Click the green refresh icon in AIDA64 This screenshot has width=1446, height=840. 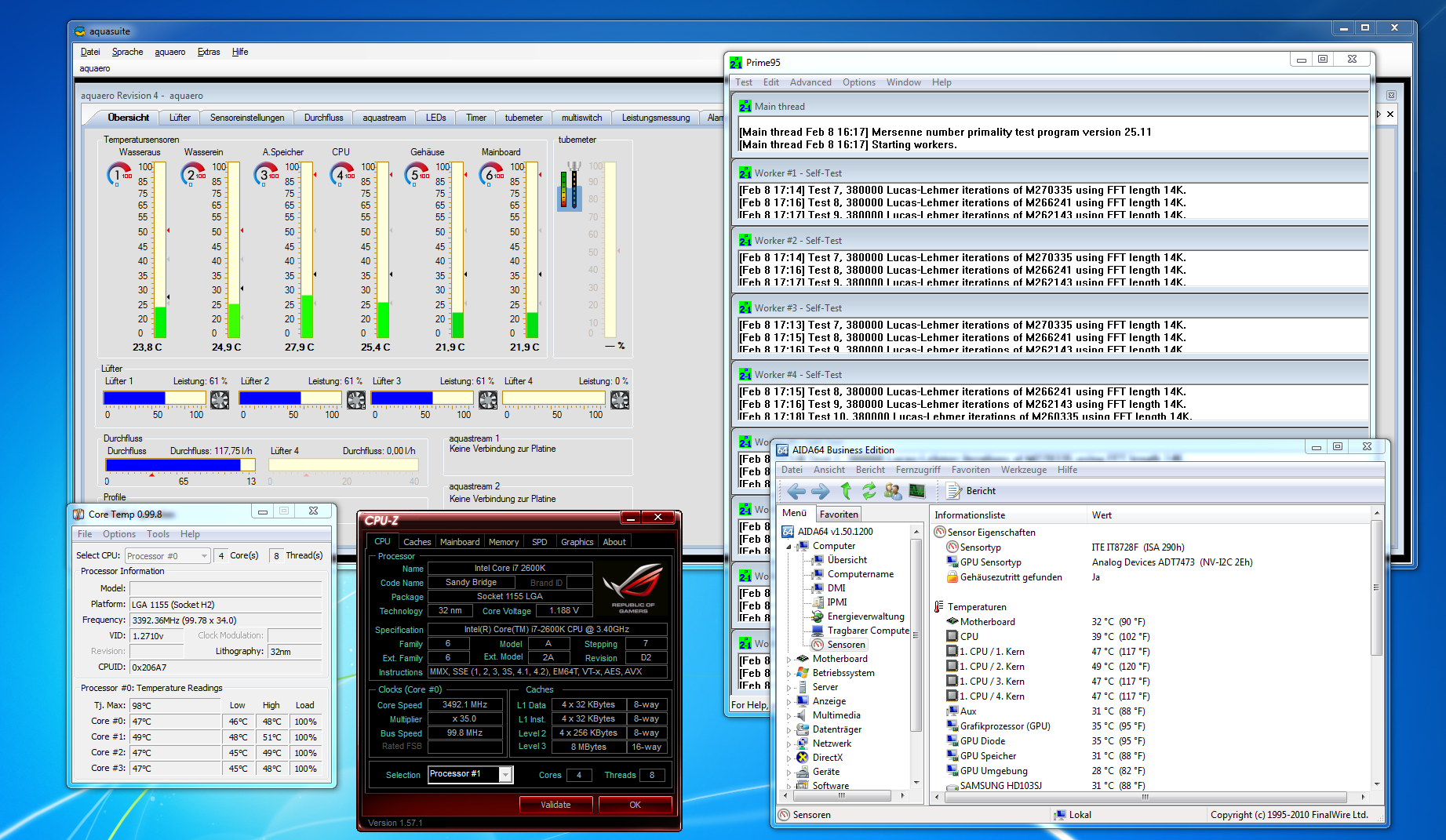[x=869, y=491]
